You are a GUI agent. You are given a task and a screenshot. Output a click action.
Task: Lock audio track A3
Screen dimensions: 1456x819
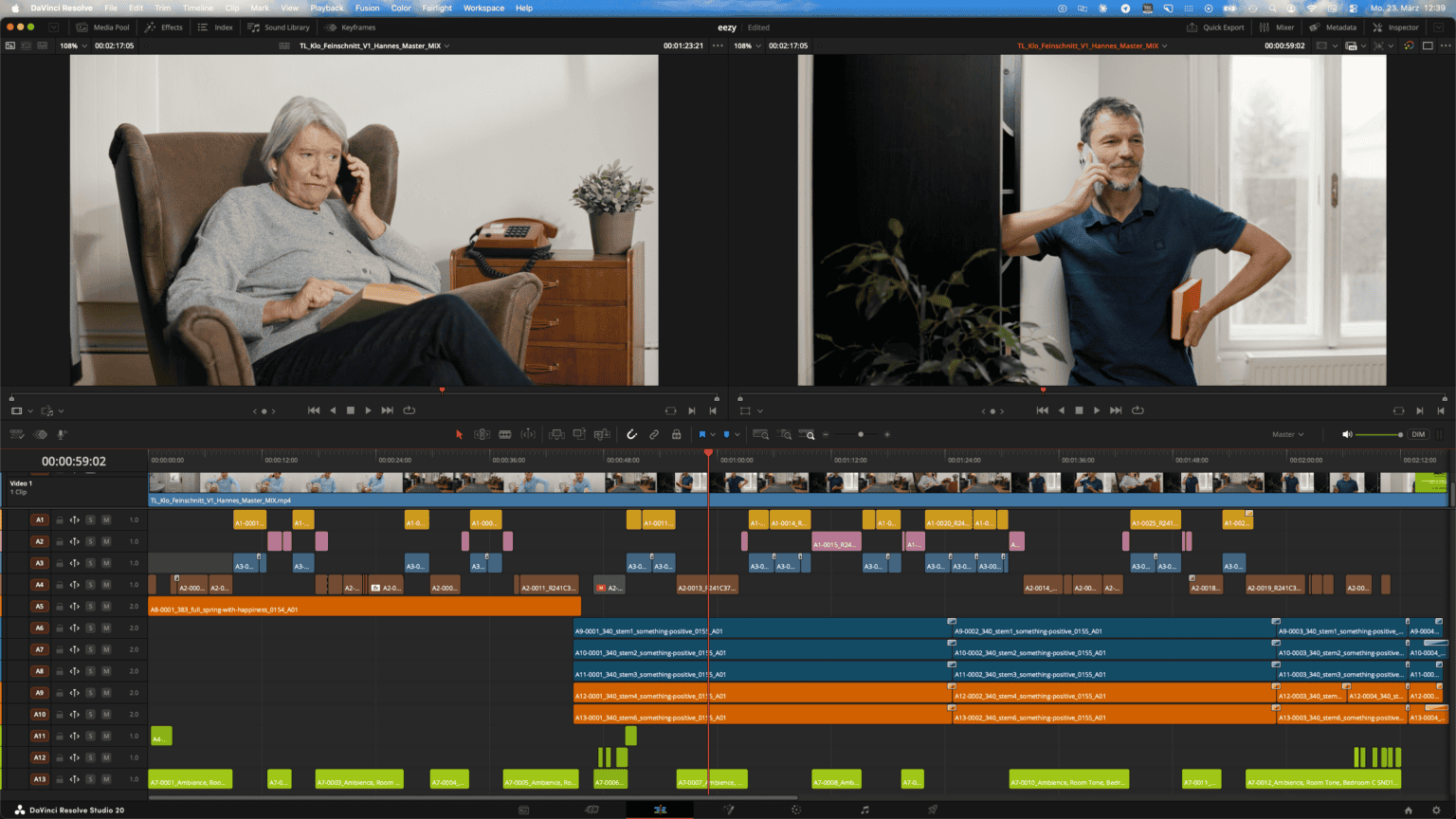click(x=59, y=563)
